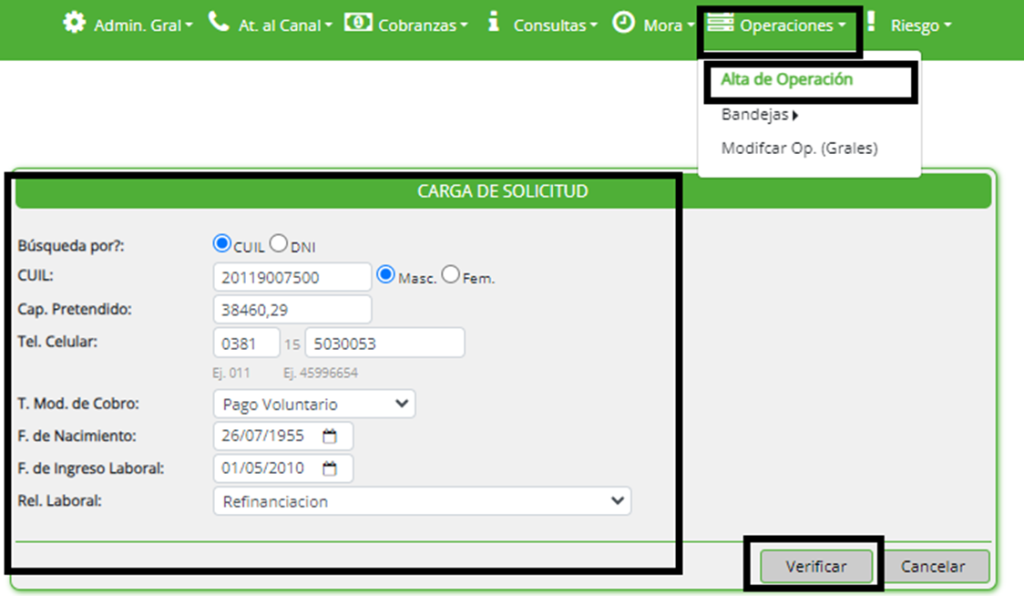Viewport: 1024px width, 596px height.
Task: Choose Modifcar Op. (Grales) from menu
Action: click(799, 148)
